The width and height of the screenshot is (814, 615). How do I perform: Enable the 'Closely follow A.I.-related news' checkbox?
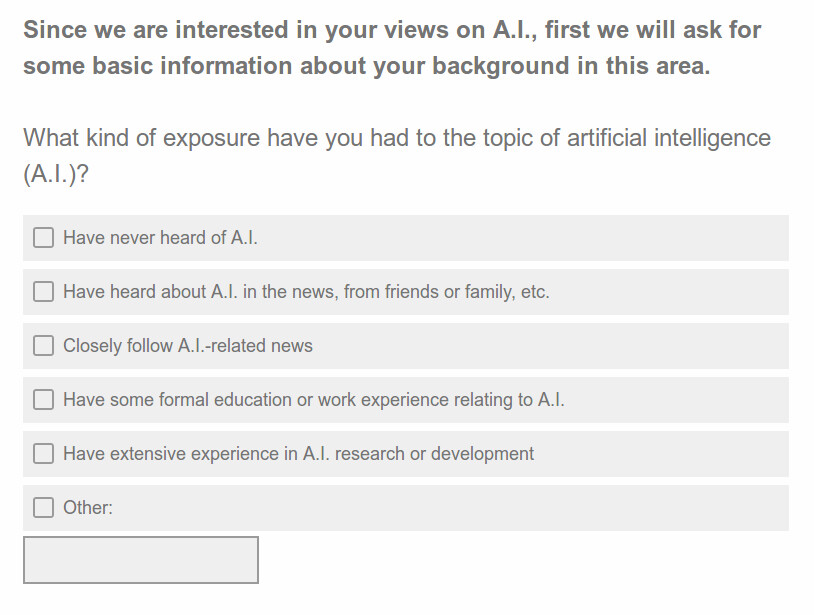43,346
